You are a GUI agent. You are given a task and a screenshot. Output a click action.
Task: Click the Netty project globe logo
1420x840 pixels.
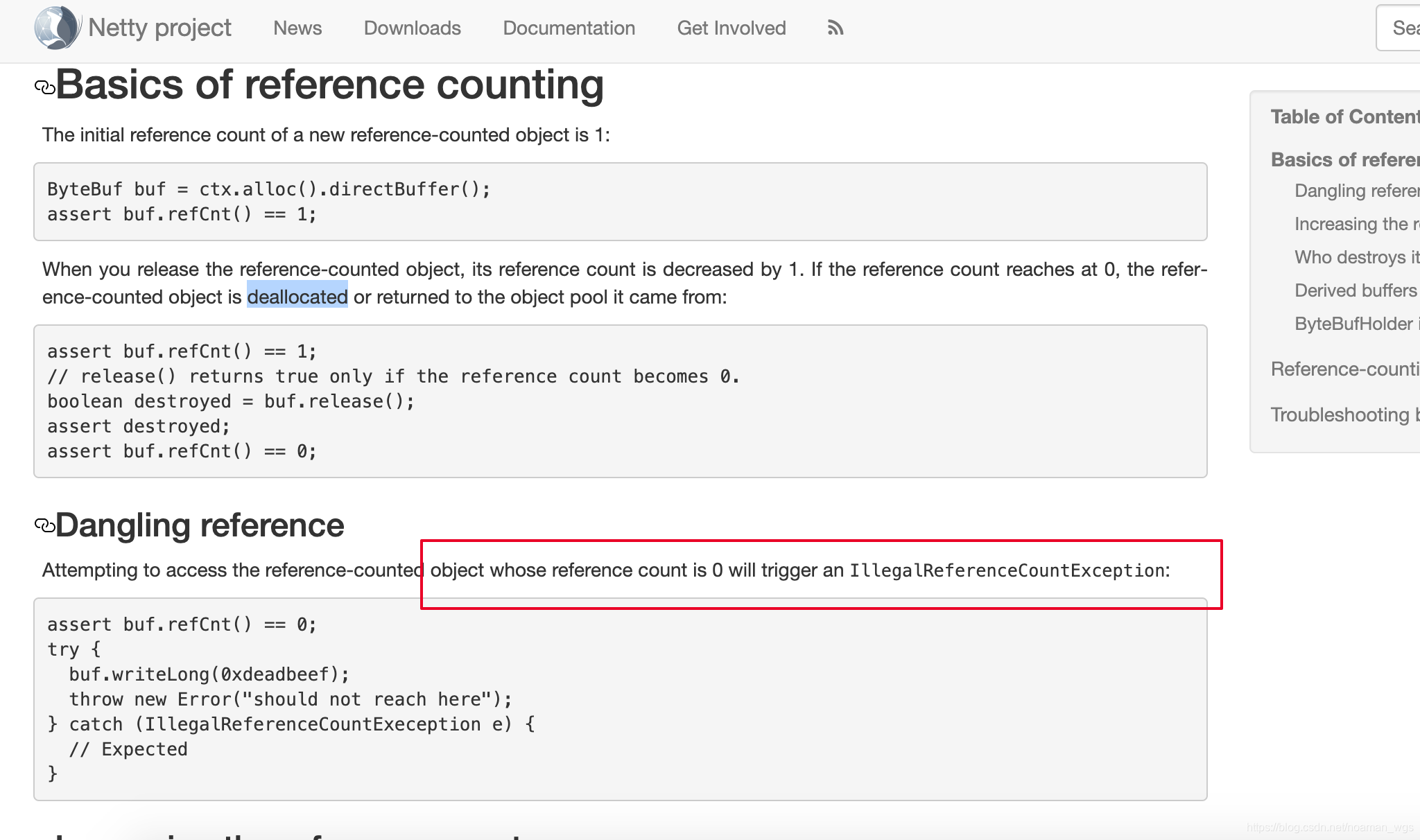(x=57, y=28)
